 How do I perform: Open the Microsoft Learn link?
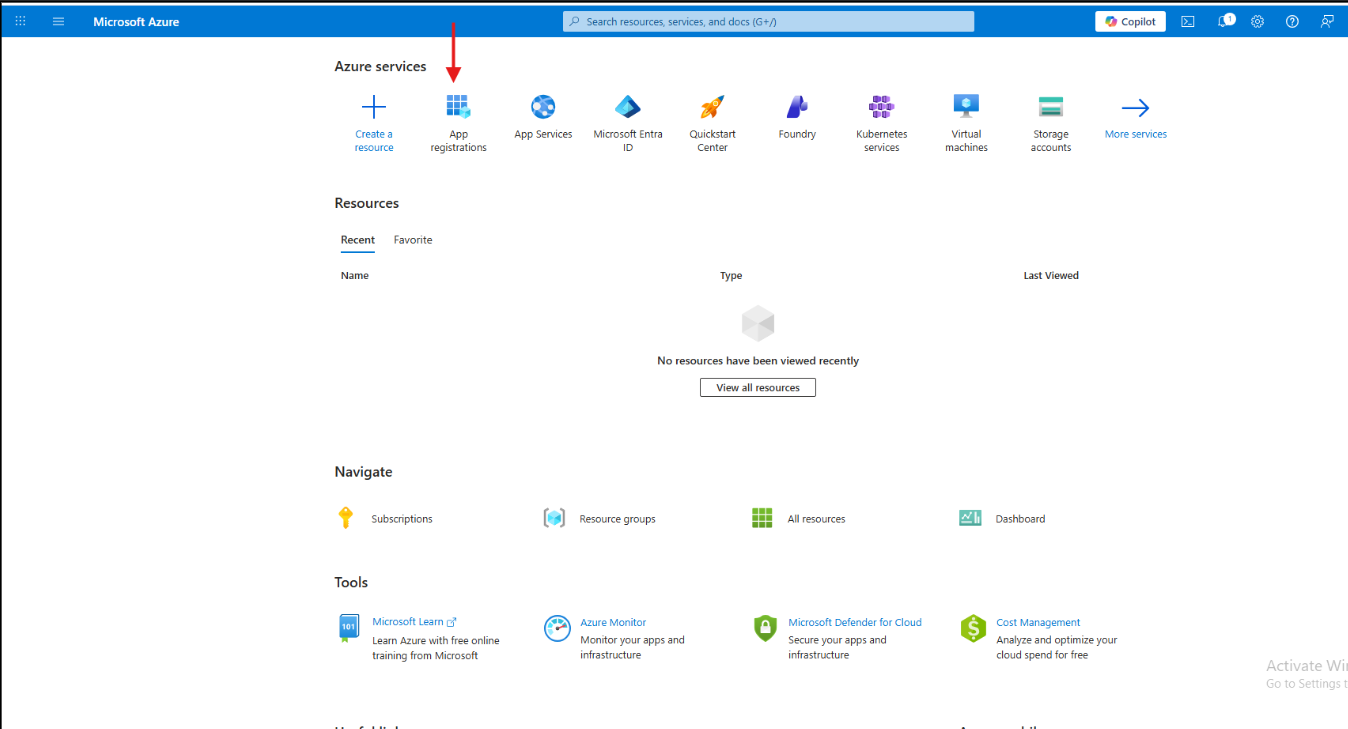pyautogui.click(x=414, y=622)
